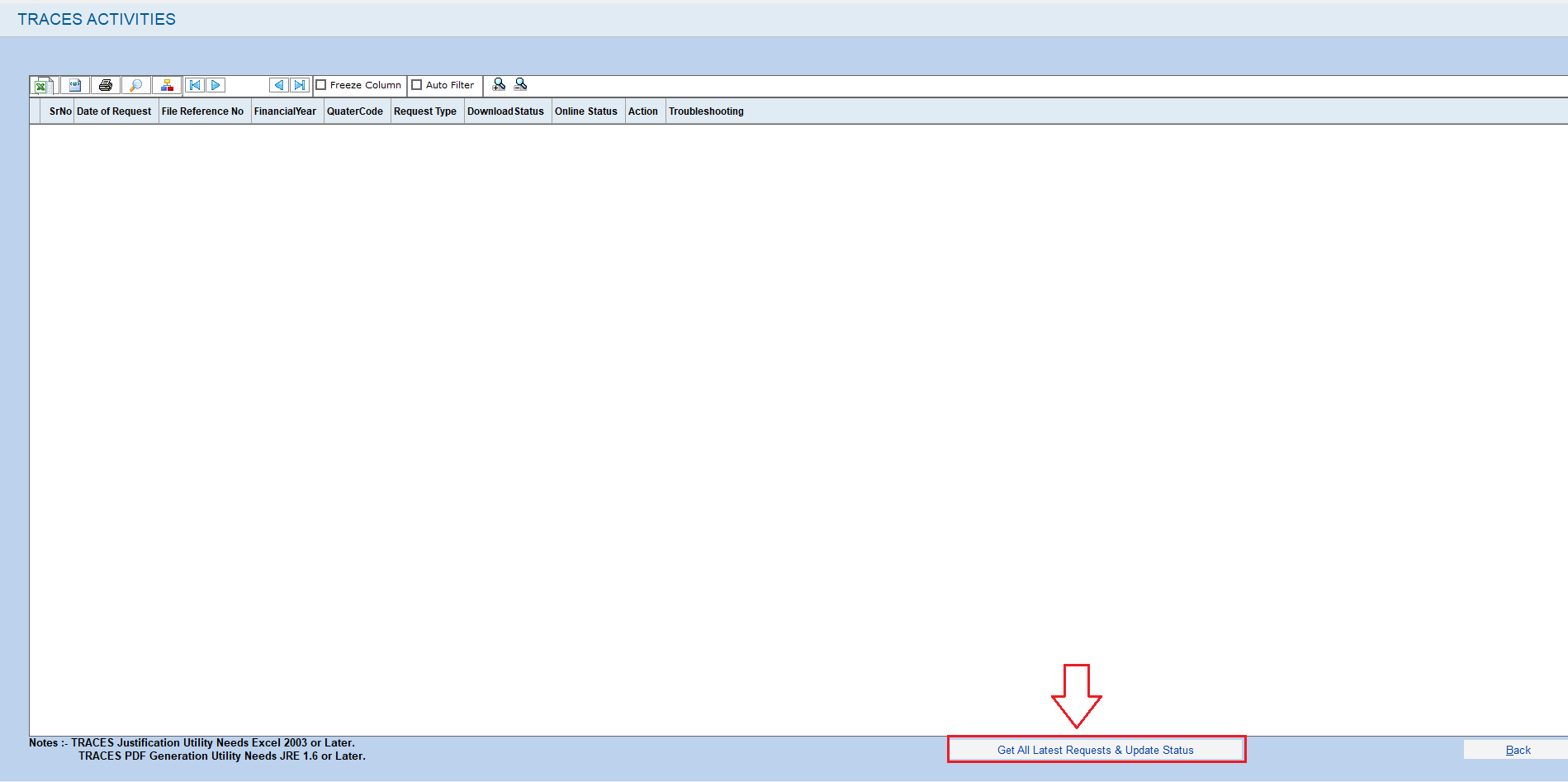Click note about Excel 2003 or Later
1568x782 pixels.
click(x=213, y=742)
